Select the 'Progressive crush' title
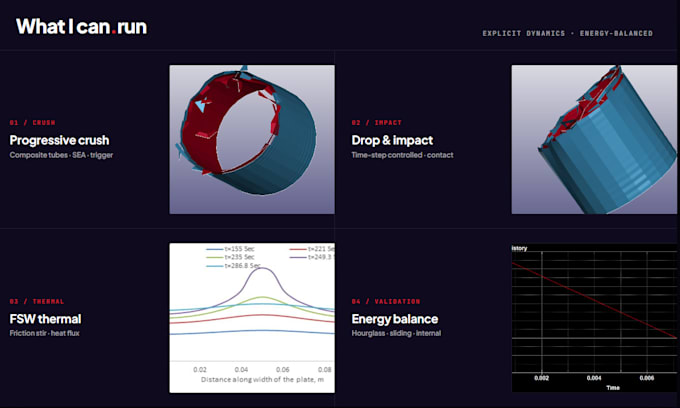Screen dimensions: 680x408 tap(59, 140)
